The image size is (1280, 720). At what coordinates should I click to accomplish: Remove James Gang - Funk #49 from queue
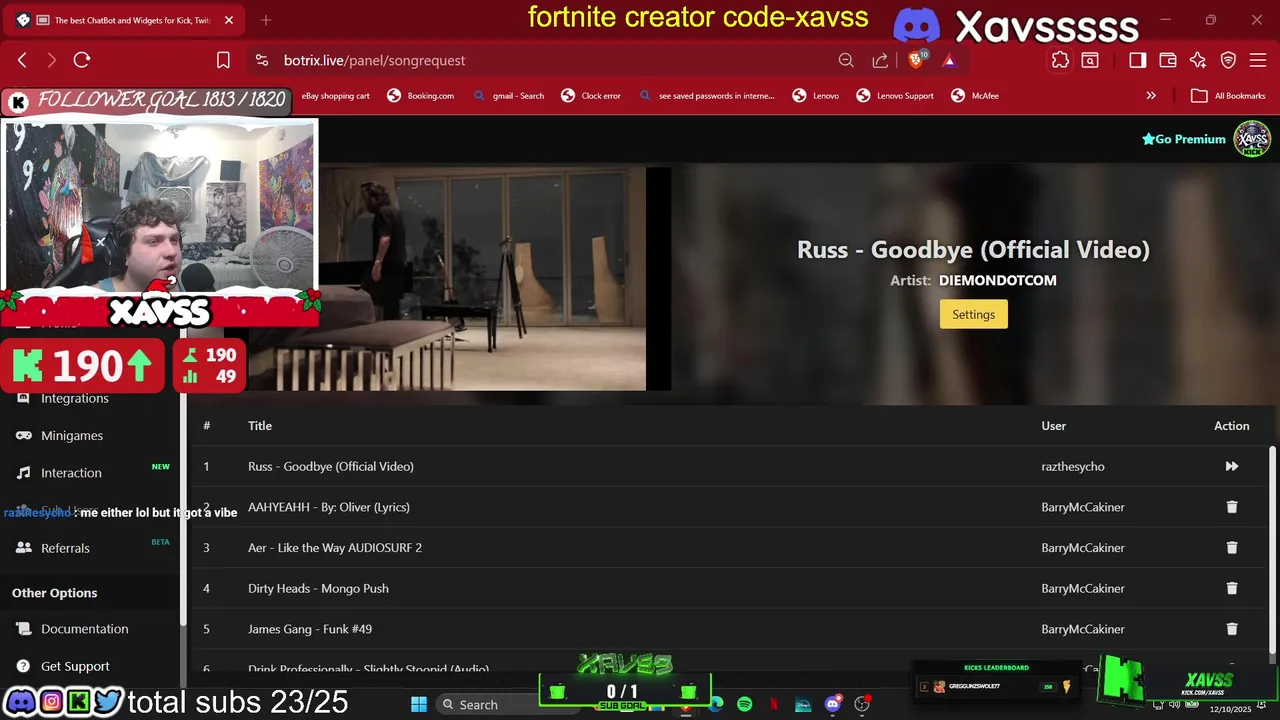pyautogui.click(x=1231, y=629)
